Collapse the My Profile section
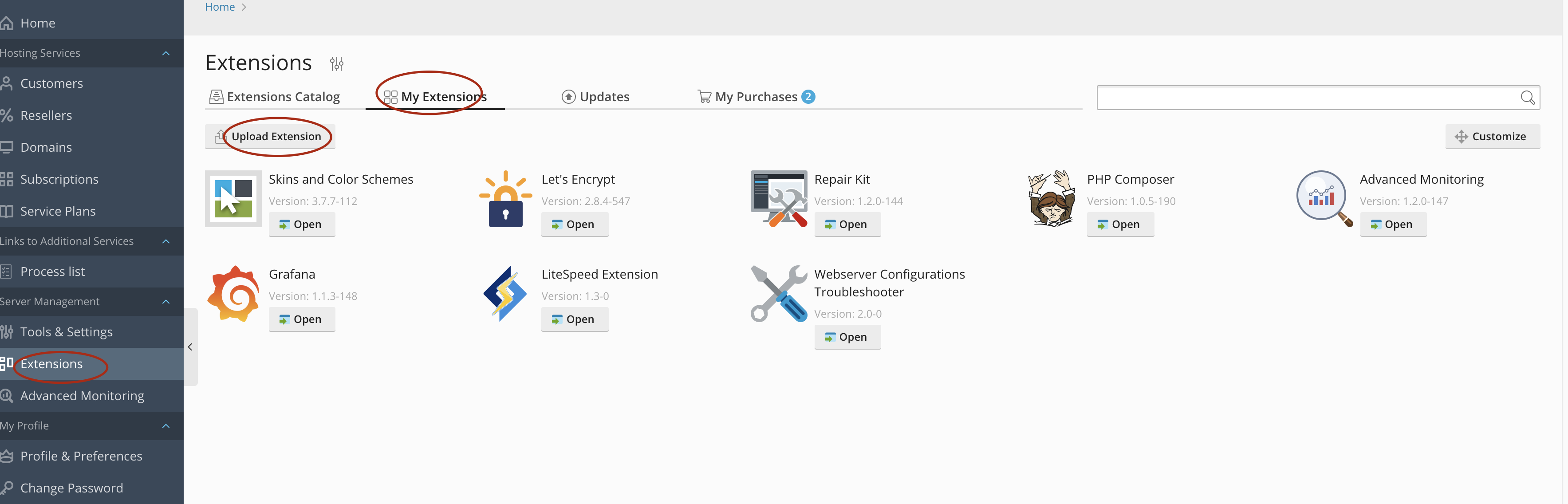The height and width of the screenshot is (504, 1568). tap(165, 426)
